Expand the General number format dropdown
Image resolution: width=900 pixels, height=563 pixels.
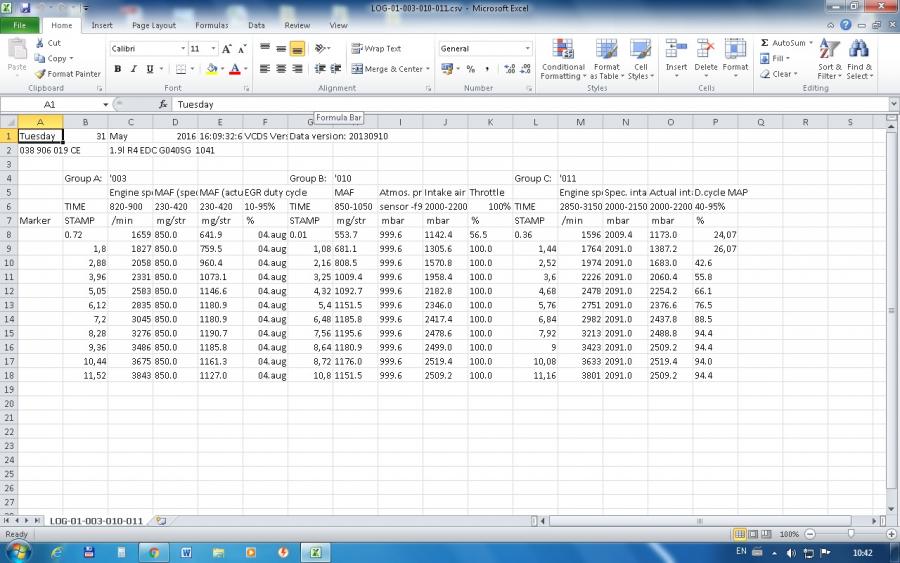527,48
